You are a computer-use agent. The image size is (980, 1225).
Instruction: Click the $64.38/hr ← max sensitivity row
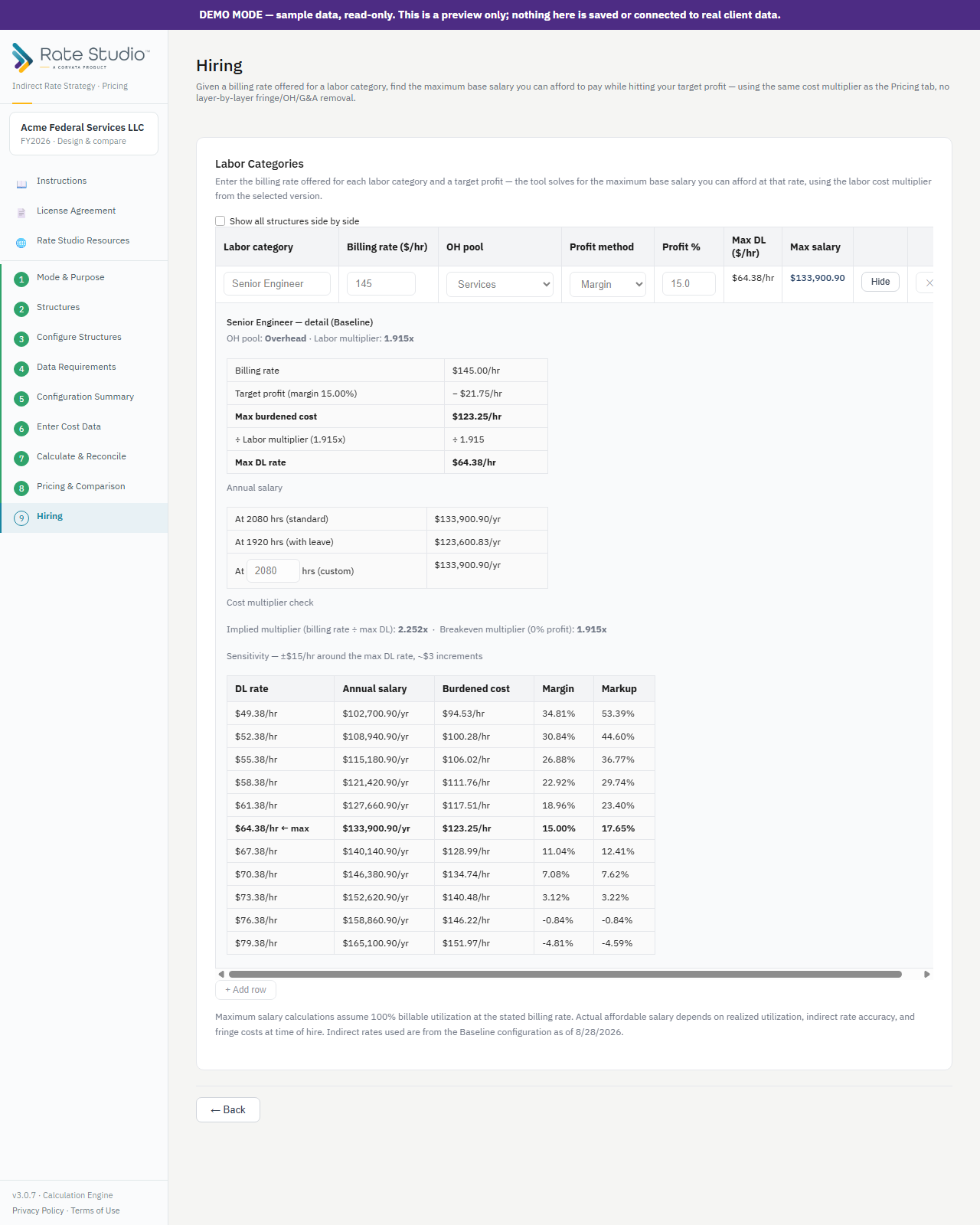441,828
